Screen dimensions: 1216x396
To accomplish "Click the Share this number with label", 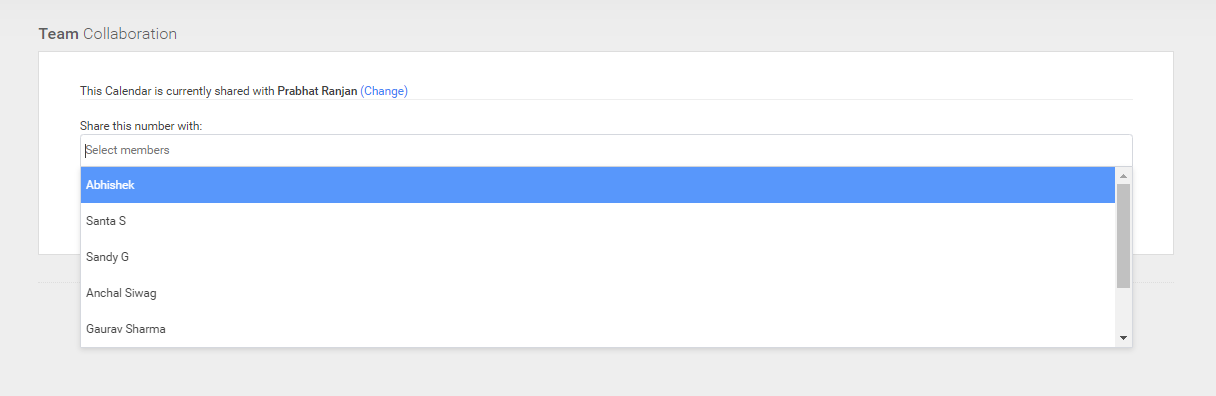I will click(141, 126).
